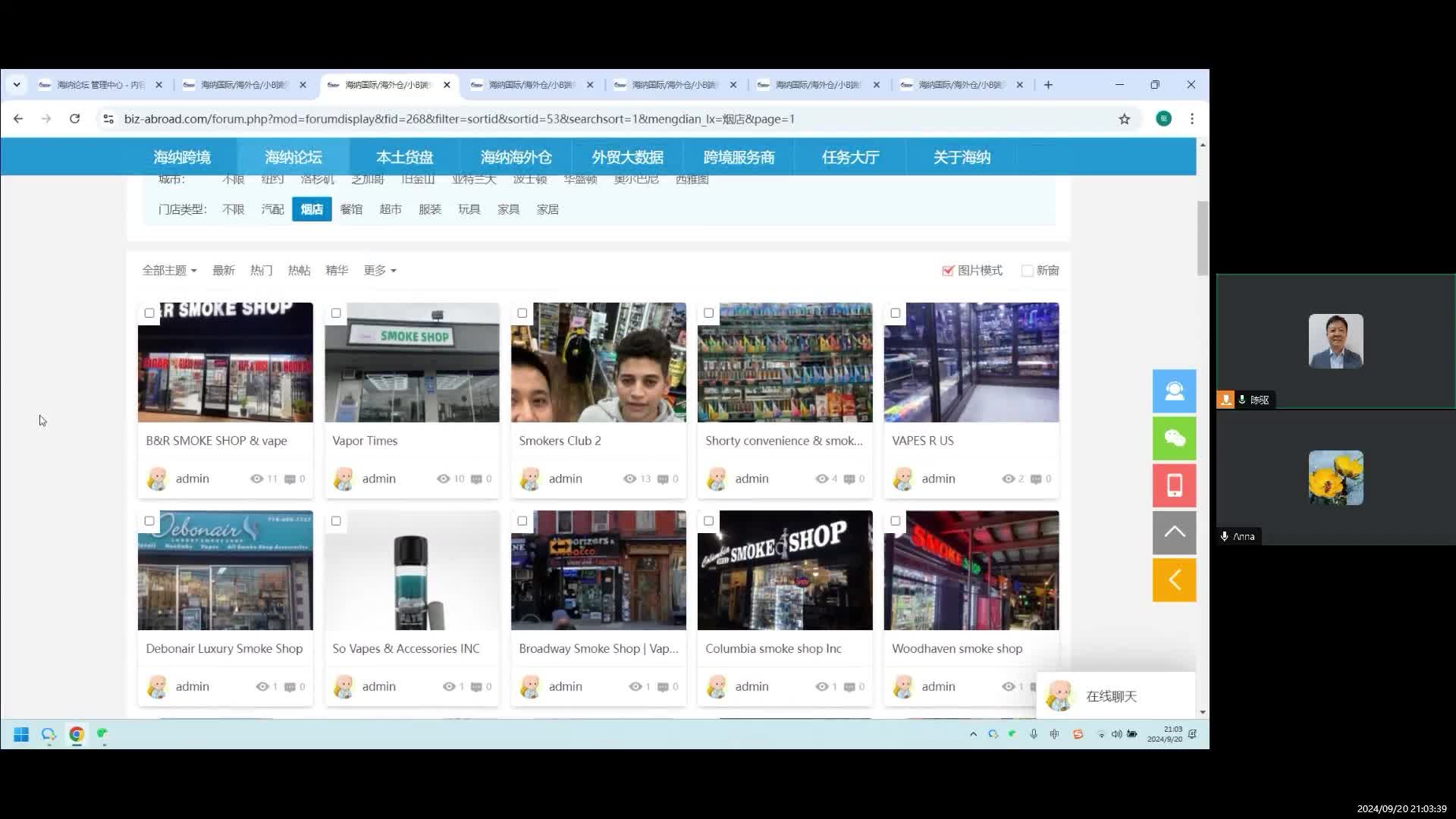The image size is (1456, 819).
Task: Toggle the 图片模式 checkbox
Action: 948,271
